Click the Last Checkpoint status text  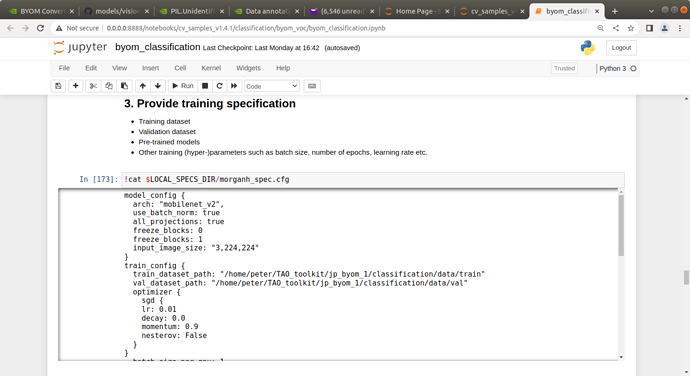coord(261,48)
